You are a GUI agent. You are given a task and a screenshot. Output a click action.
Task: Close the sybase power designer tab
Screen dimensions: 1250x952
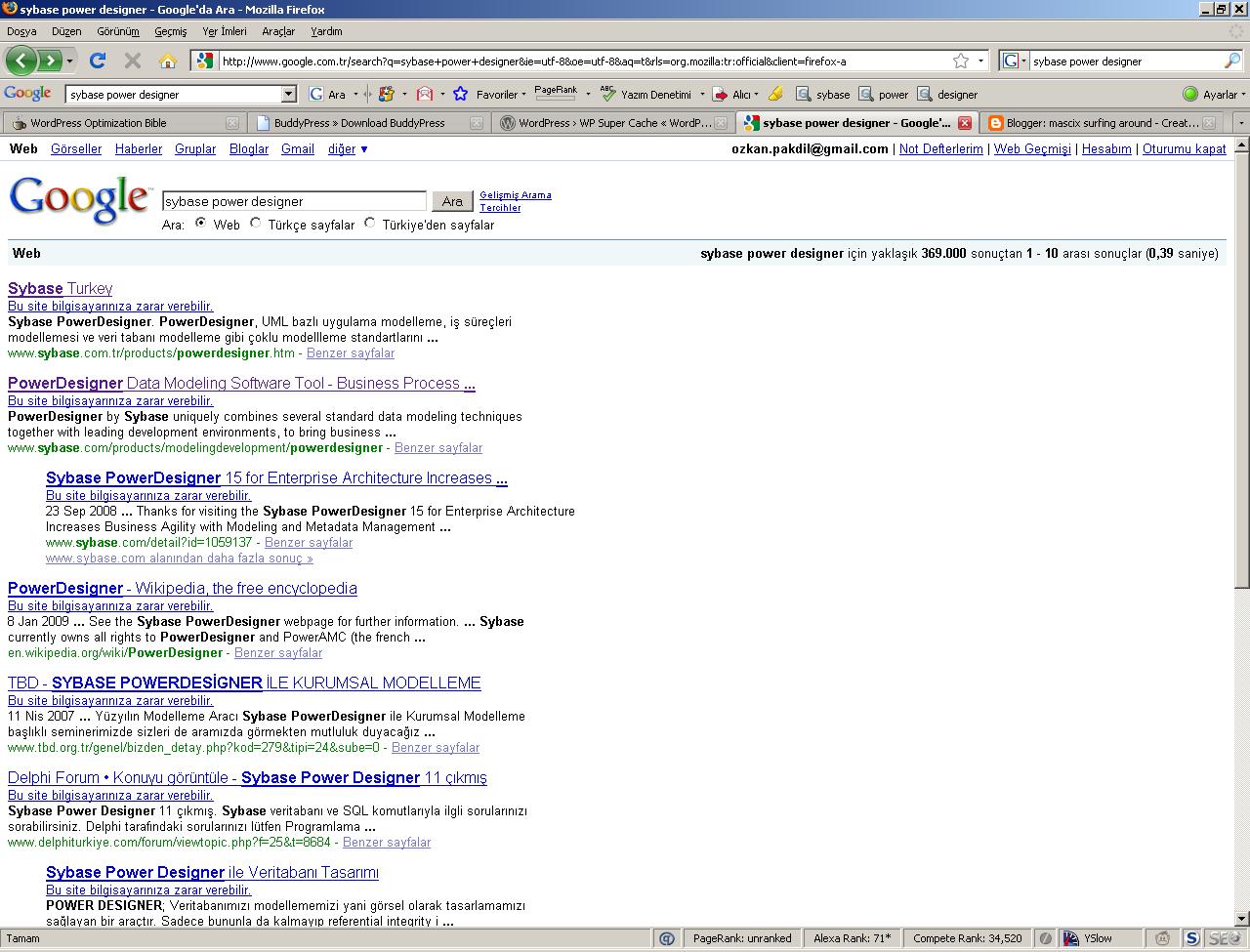(965, 123)
